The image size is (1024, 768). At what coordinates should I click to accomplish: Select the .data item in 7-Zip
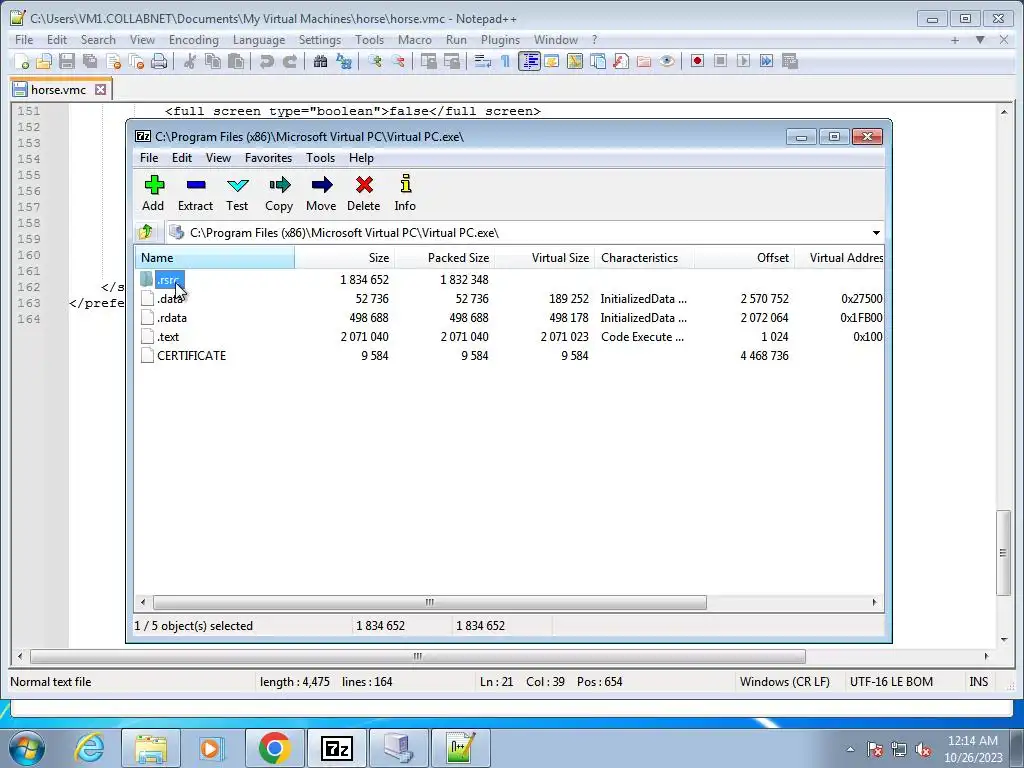(170, 298)
